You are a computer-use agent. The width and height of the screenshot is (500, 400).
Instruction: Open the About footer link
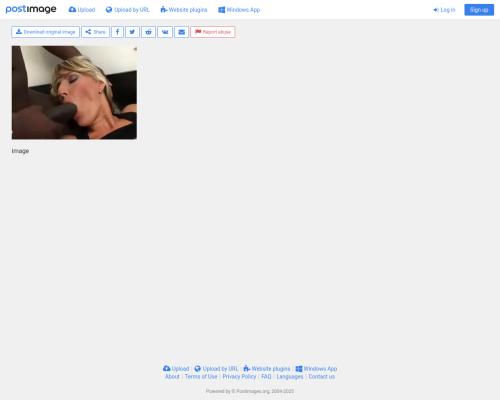pos(172,377)
